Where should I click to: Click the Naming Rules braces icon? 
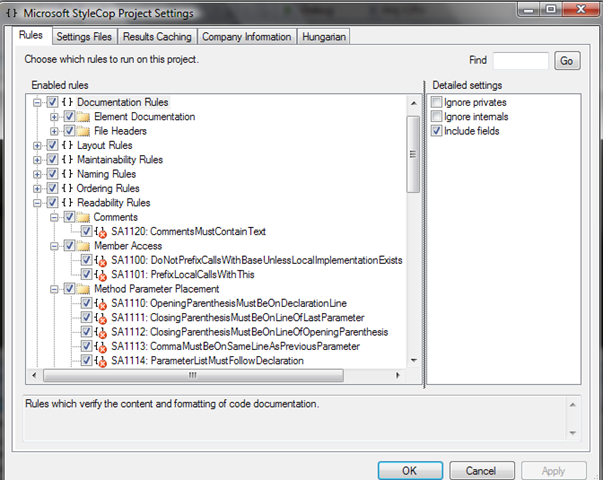click(67, 174)
